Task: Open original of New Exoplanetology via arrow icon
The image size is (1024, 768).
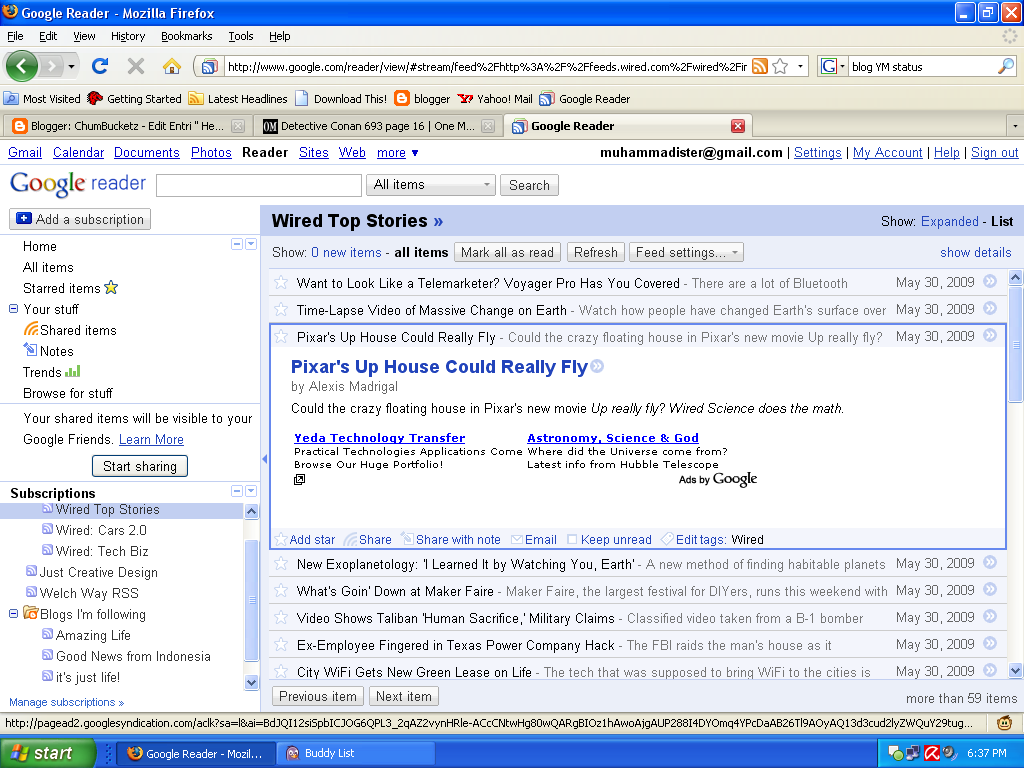Action: [x=990, y=562]
